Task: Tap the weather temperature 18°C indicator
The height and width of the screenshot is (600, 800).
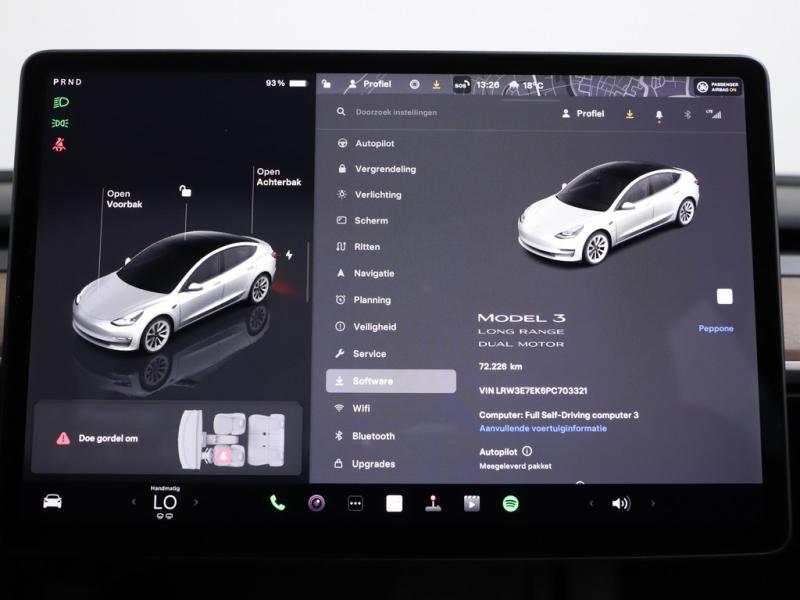Action: [x=525, y=86]
